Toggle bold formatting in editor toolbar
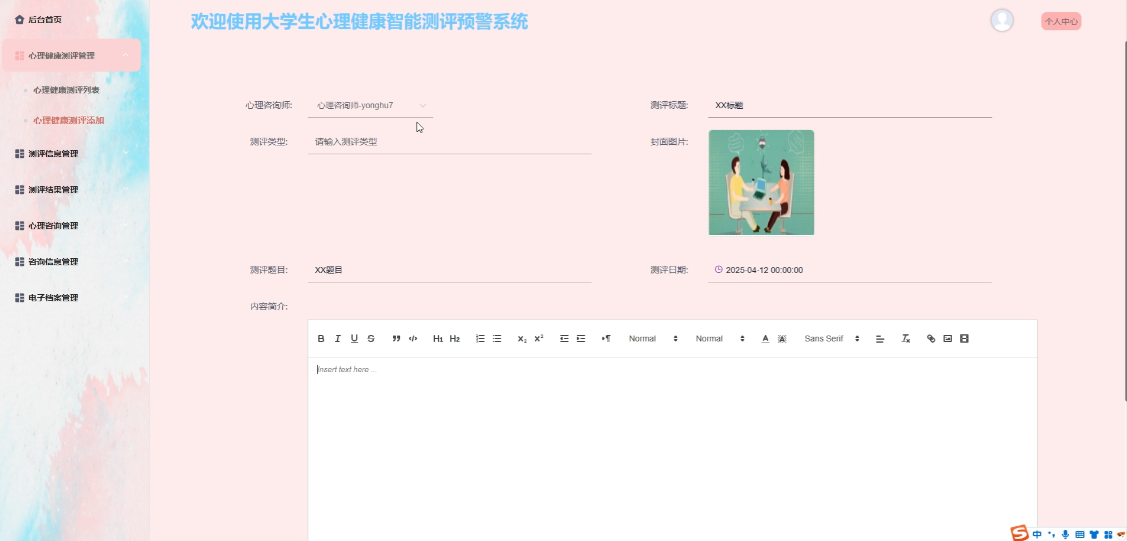 click(321, 338)
